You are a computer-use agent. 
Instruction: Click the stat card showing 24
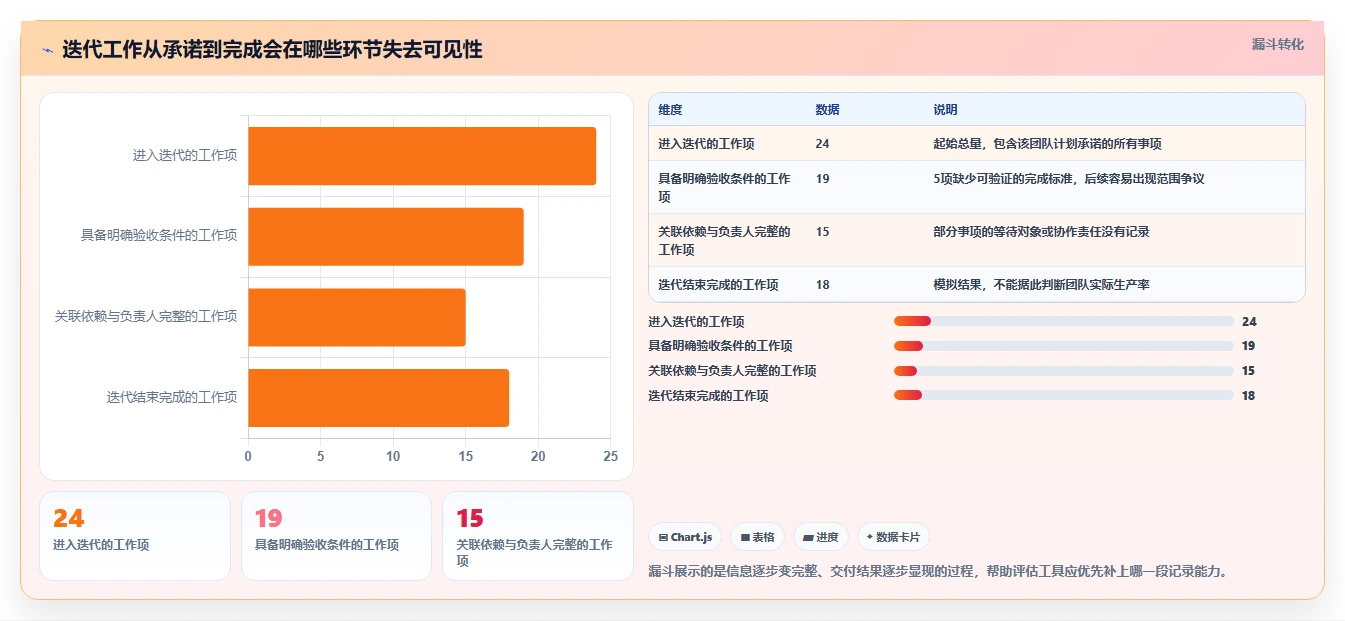[x=135, y=536]
